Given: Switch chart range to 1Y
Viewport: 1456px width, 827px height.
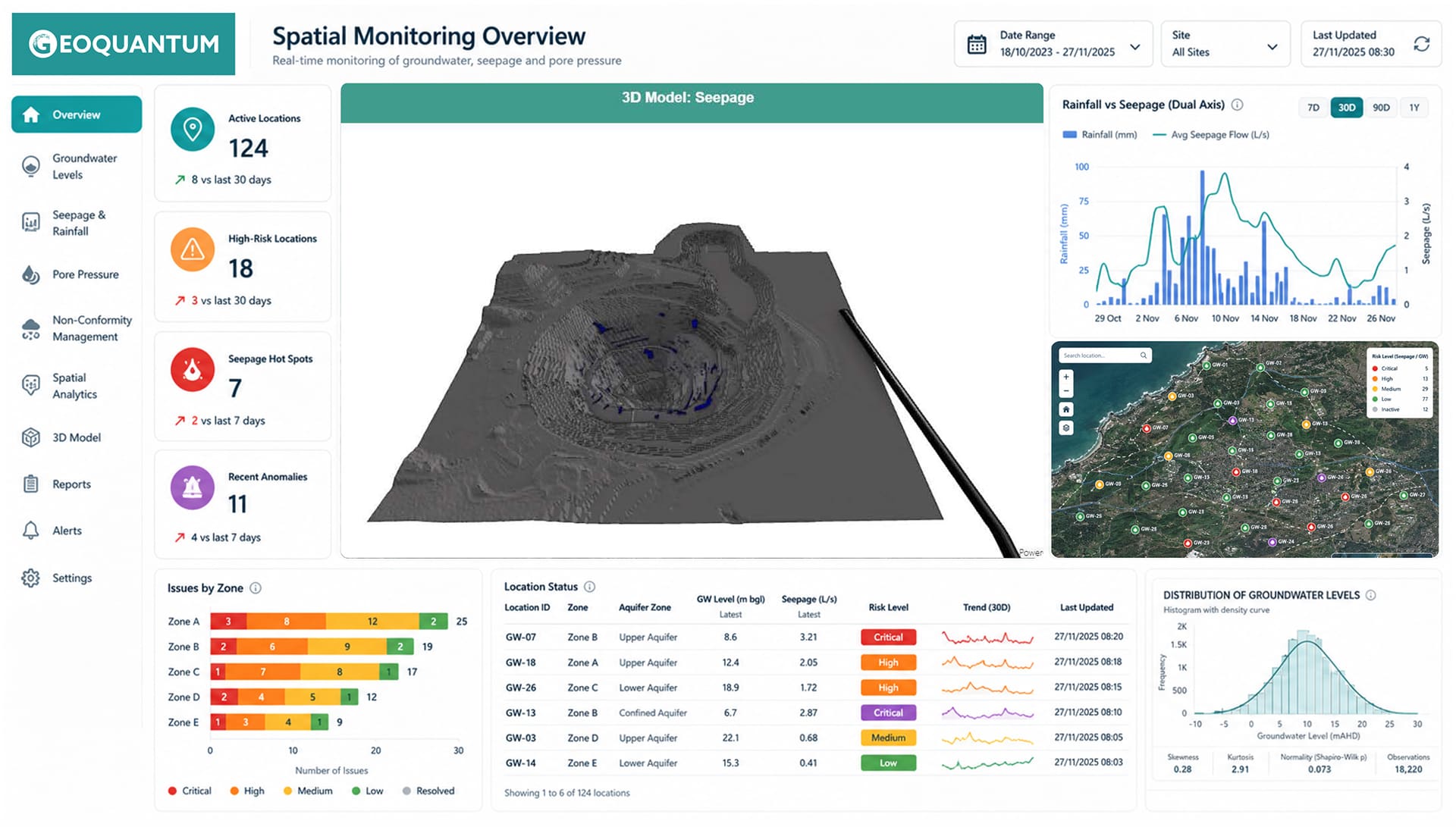Looking at the screenshot, I should pos(1414,108).
